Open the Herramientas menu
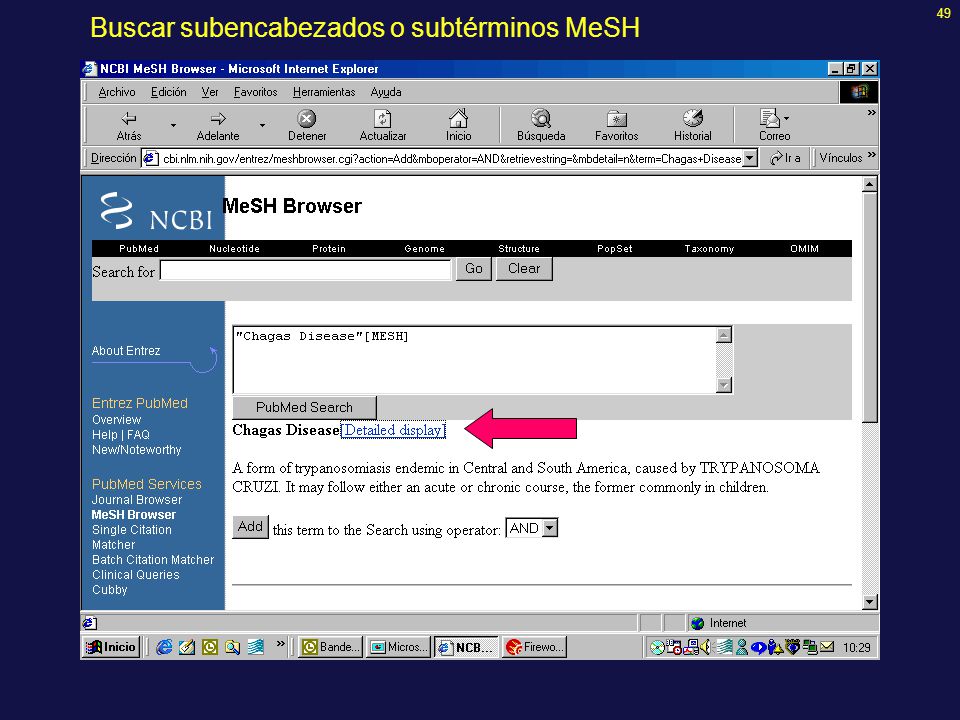This screenshot has height=720, width=960. pyautogui.click(x=324, y=92)
